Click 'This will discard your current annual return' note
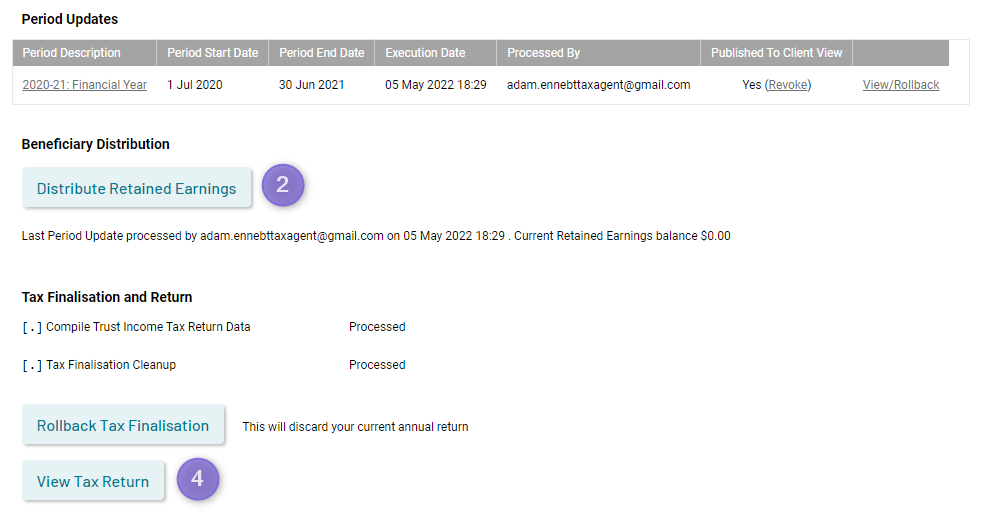The height and width of the screenshot is (516, 981). [355, 427]
